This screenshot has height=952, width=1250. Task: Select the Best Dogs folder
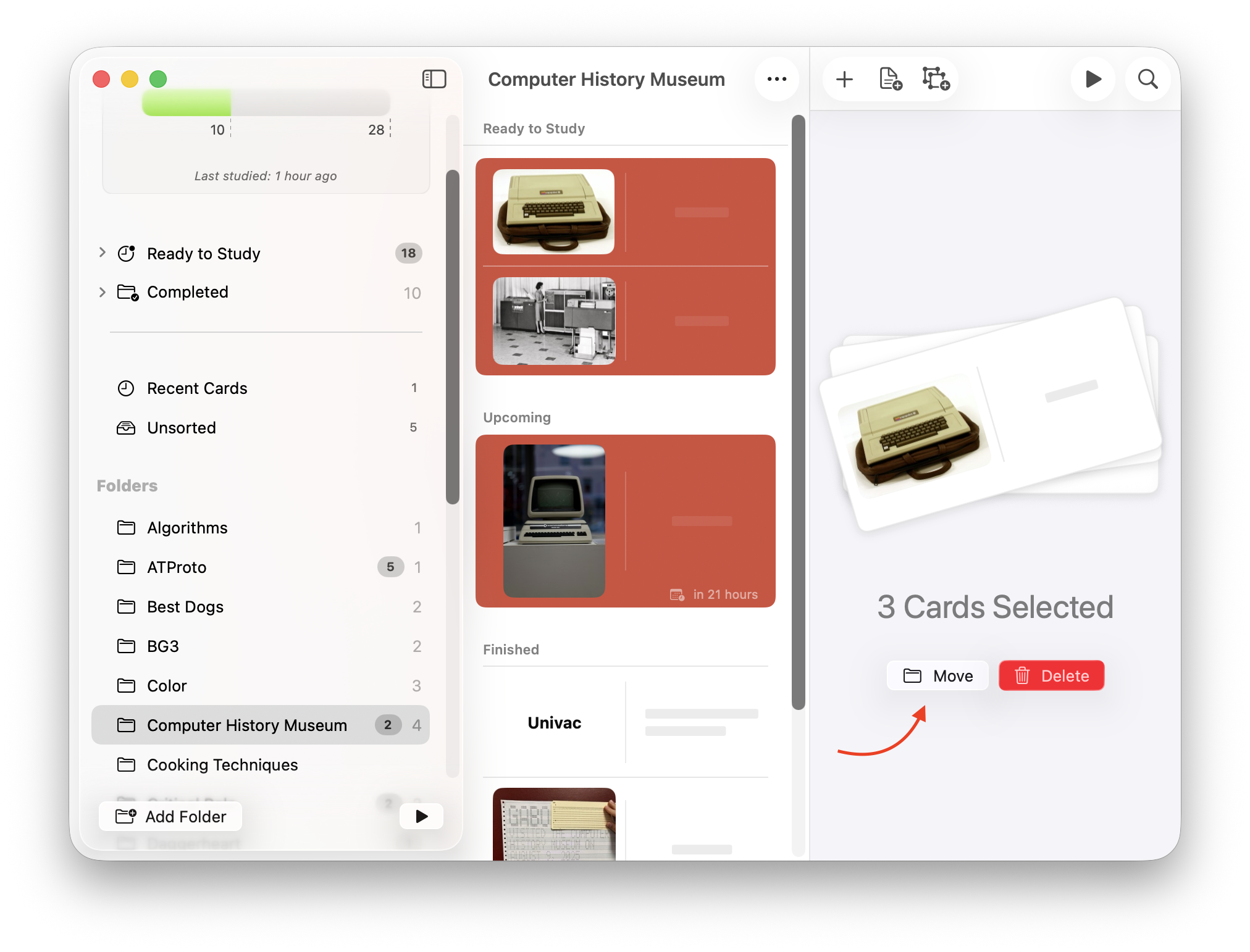(185, 607)
